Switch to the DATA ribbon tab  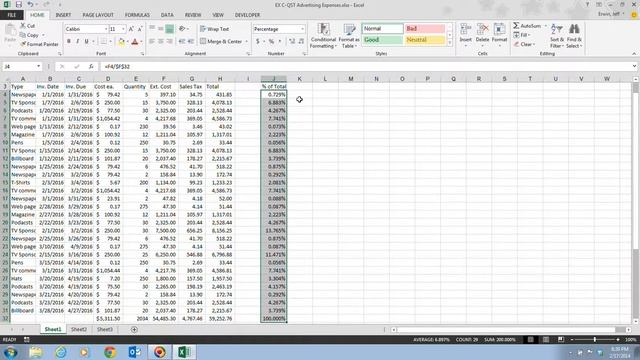[x=167, y=15]
